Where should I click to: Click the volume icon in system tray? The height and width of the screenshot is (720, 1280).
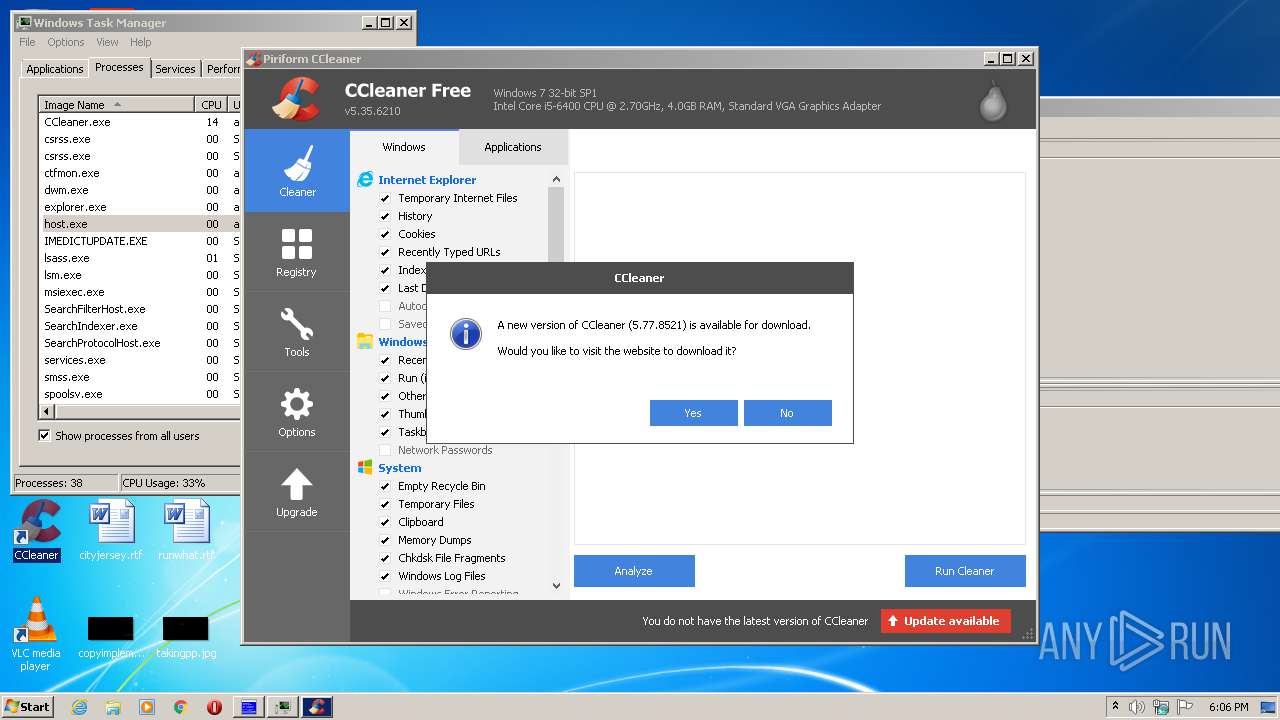(1136, 707)
